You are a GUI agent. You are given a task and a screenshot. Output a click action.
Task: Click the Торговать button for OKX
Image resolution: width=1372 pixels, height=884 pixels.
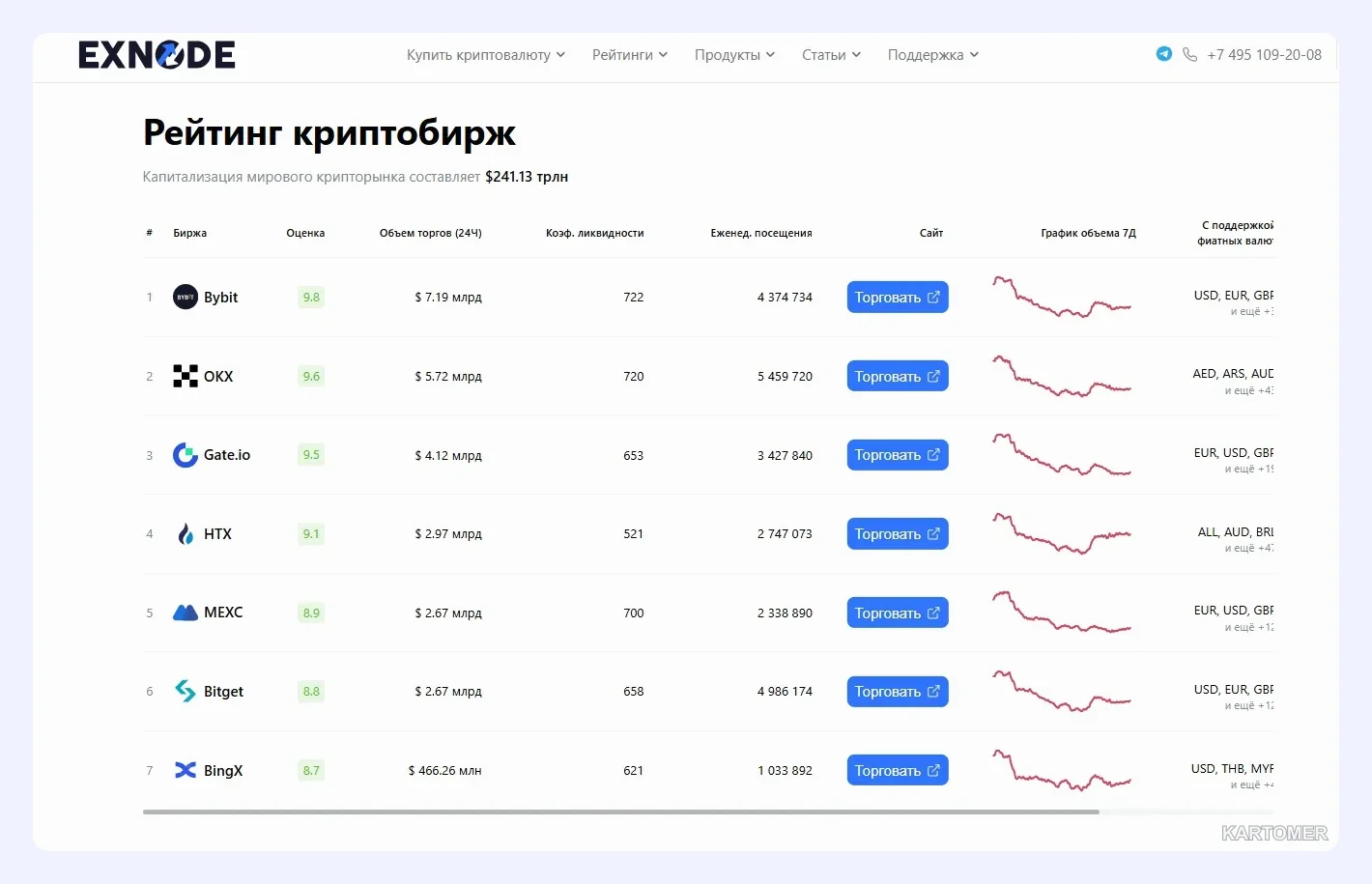click(x=898, y=377)
